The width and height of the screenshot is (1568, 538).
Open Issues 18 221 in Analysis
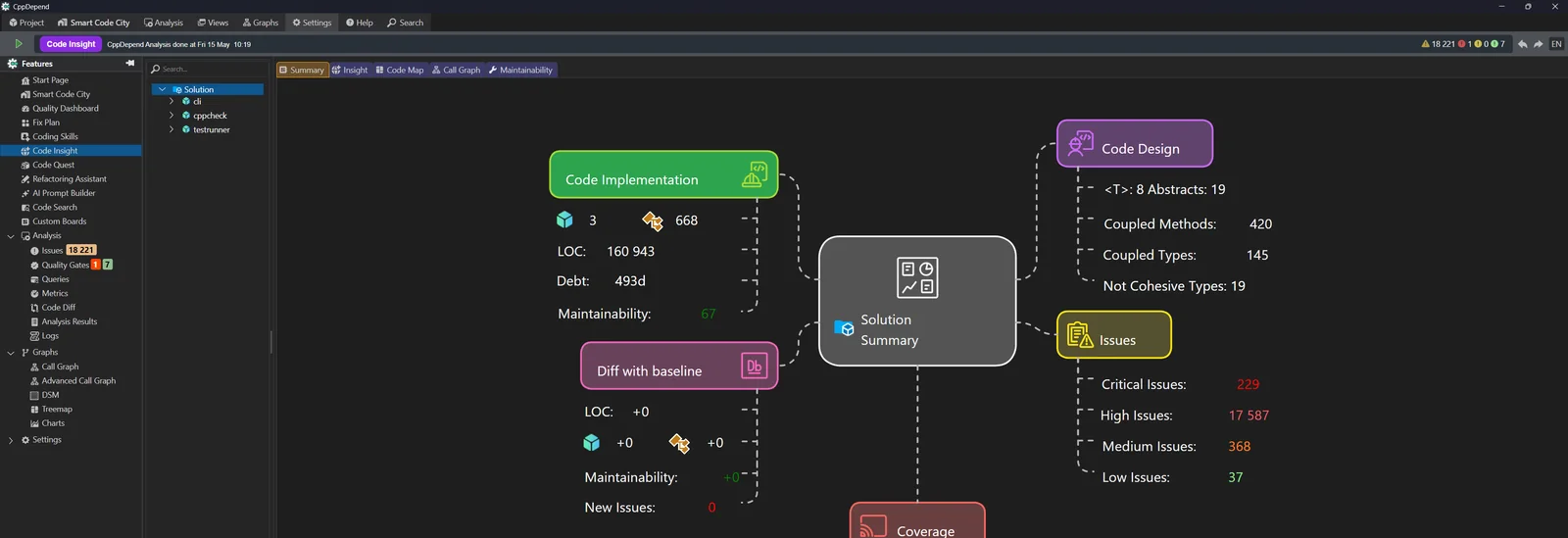[x=63, y=250]
